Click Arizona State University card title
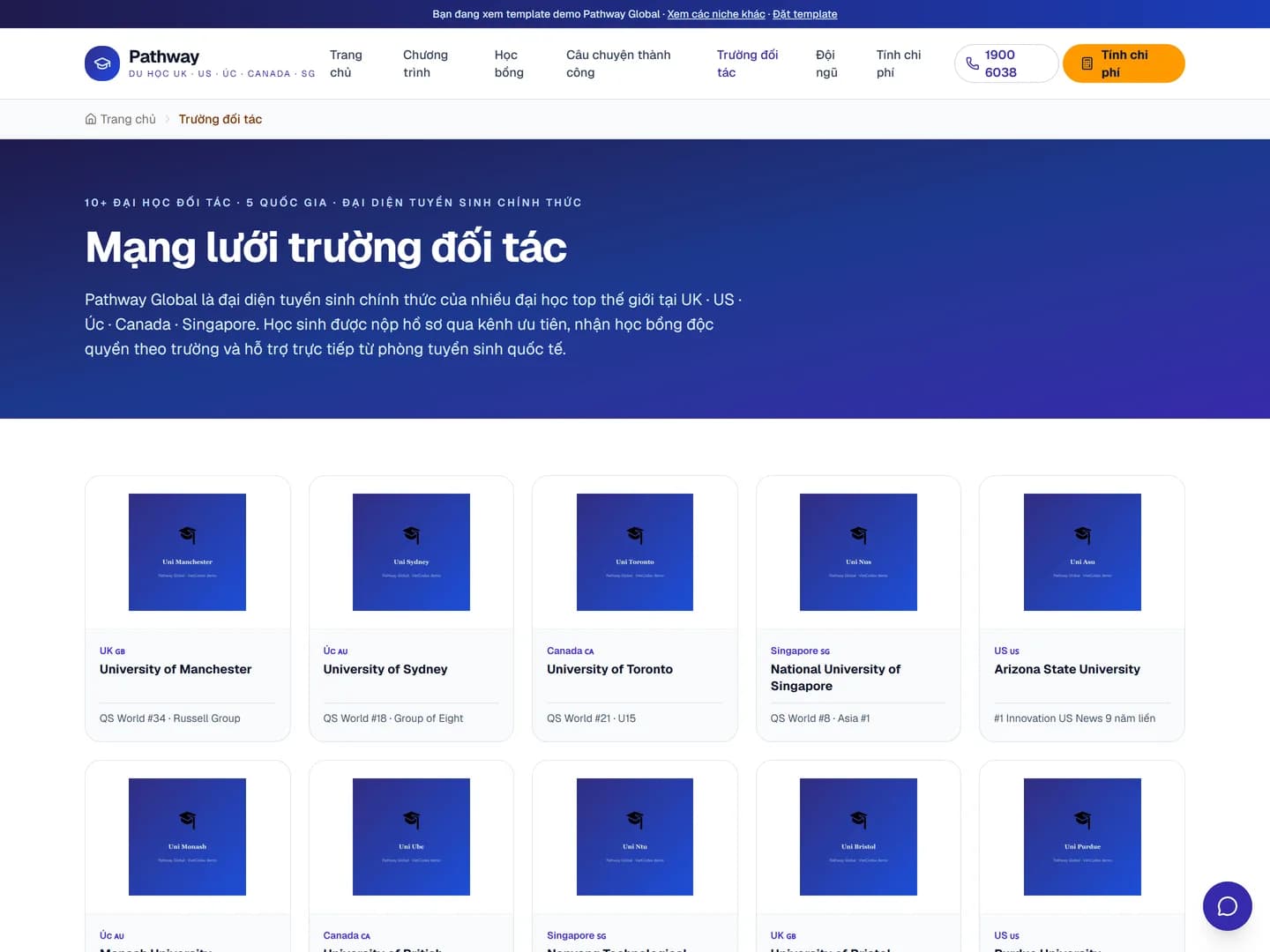Image resolution: width=1270 pixels, height=952 pixels. click(x=1067, y=669)
